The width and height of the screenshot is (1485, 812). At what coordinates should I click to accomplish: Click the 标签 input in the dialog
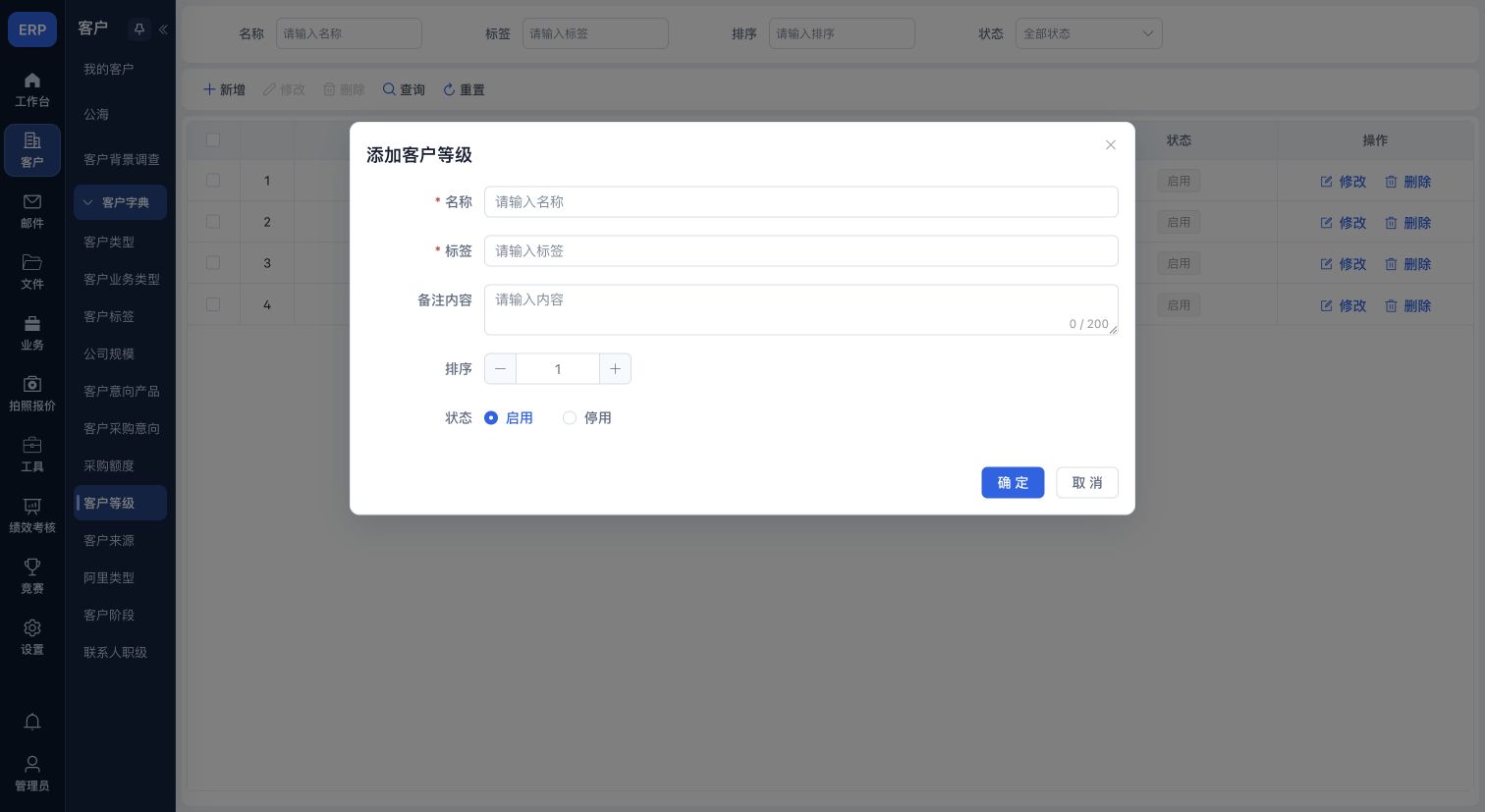click(x=801, y=251)
